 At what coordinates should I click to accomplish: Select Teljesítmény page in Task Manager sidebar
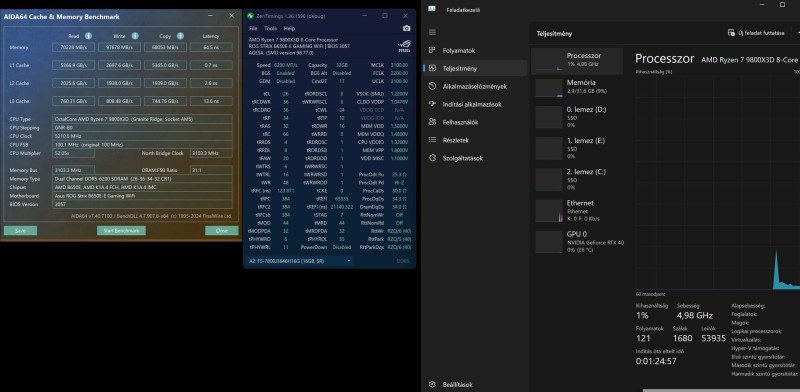click(x=475, y=68)
